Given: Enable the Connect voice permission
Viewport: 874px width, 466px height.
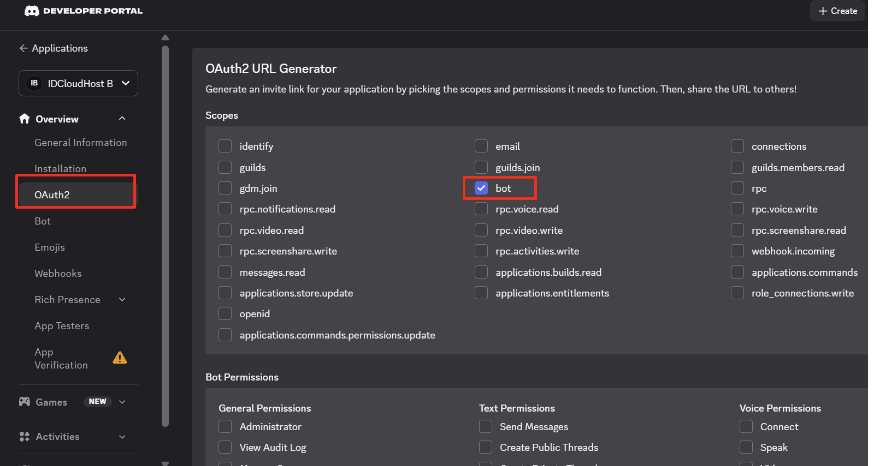Looking at the screenshot, I should click(x=746, y=426).
